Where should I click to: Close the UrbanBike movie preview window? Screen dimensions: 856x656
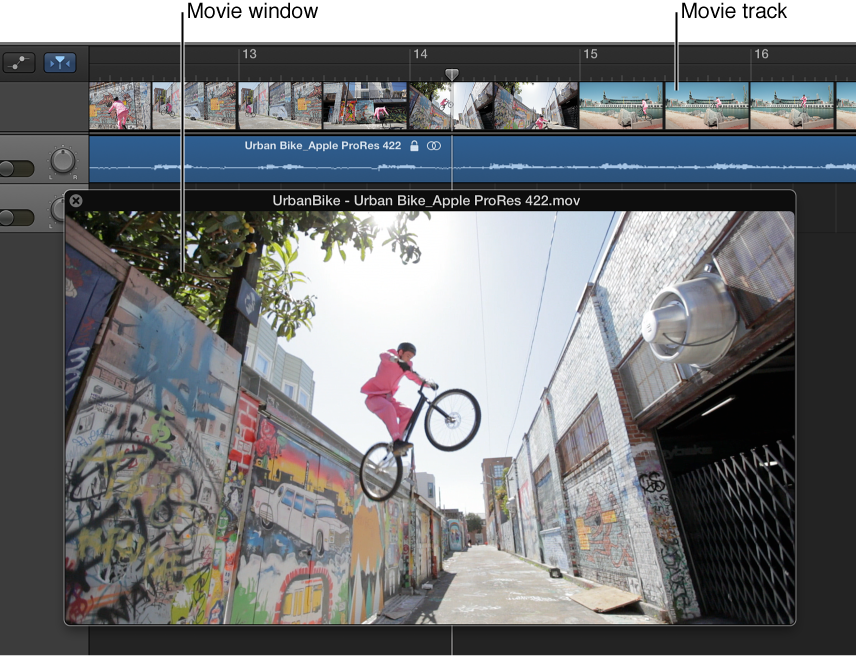point(76,200)
